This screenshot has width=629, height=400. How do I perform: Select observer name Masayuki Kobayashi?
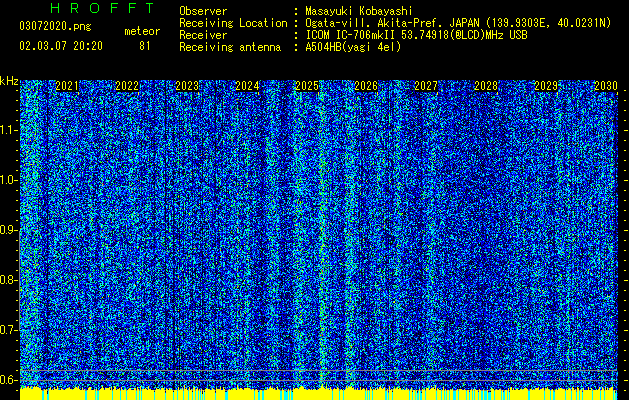pos(359,11)
